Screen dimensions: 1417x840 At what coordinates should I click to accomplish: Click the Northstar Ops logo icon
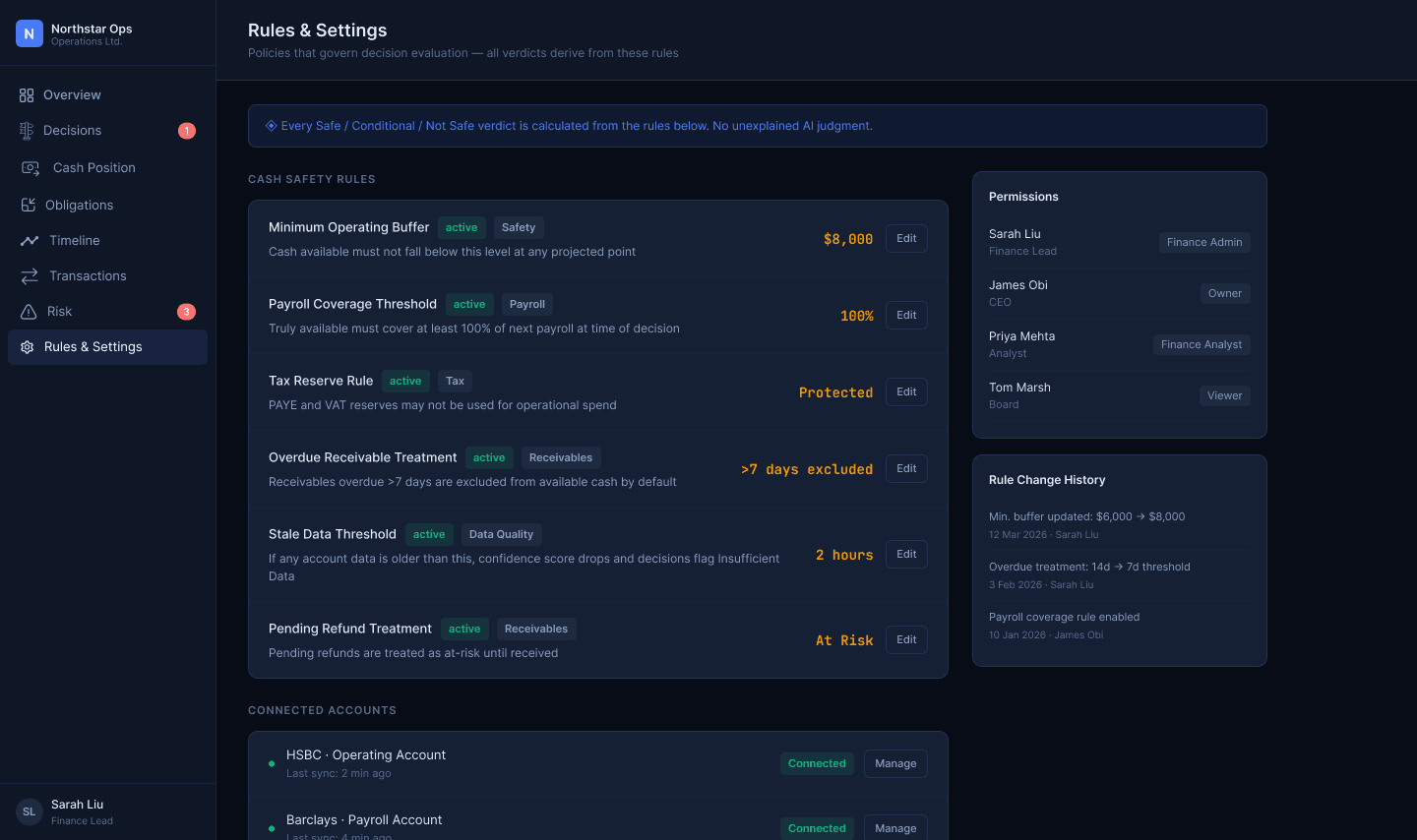[30, 33]
